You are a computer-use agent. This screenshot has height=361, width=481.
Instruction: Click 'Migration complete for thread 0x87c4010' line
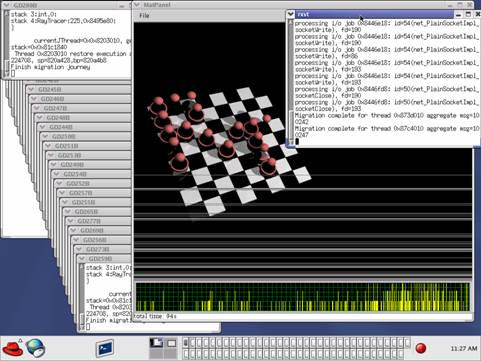(x=387, y=128)
